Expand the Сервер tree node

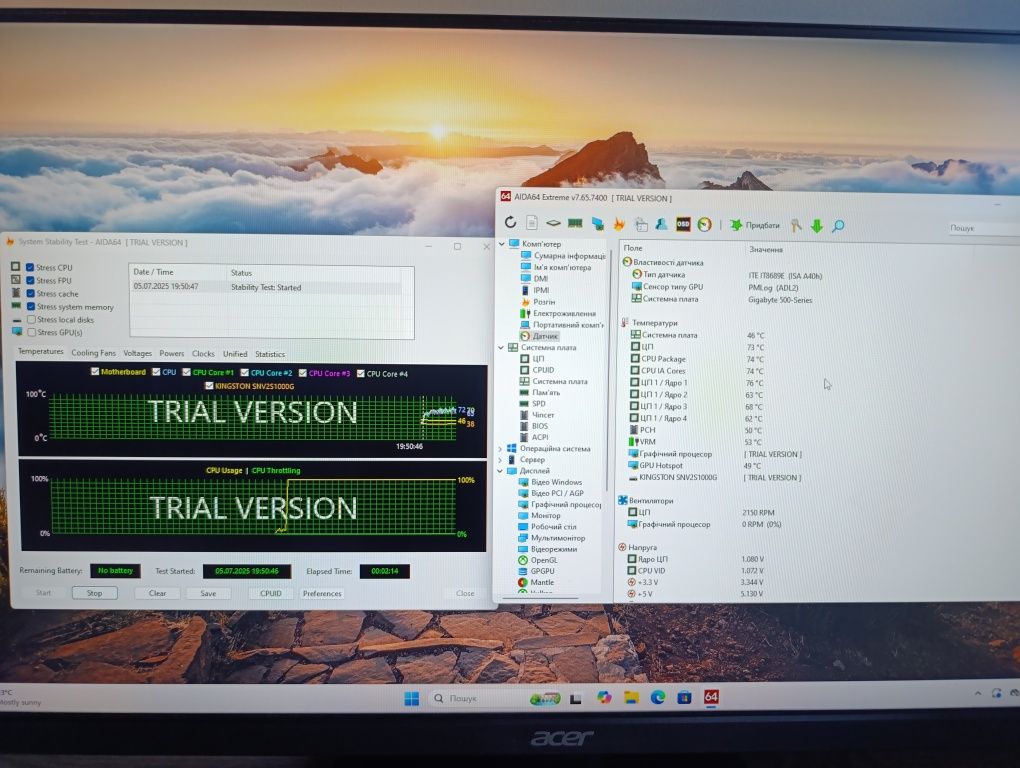[x=500, y=460]
